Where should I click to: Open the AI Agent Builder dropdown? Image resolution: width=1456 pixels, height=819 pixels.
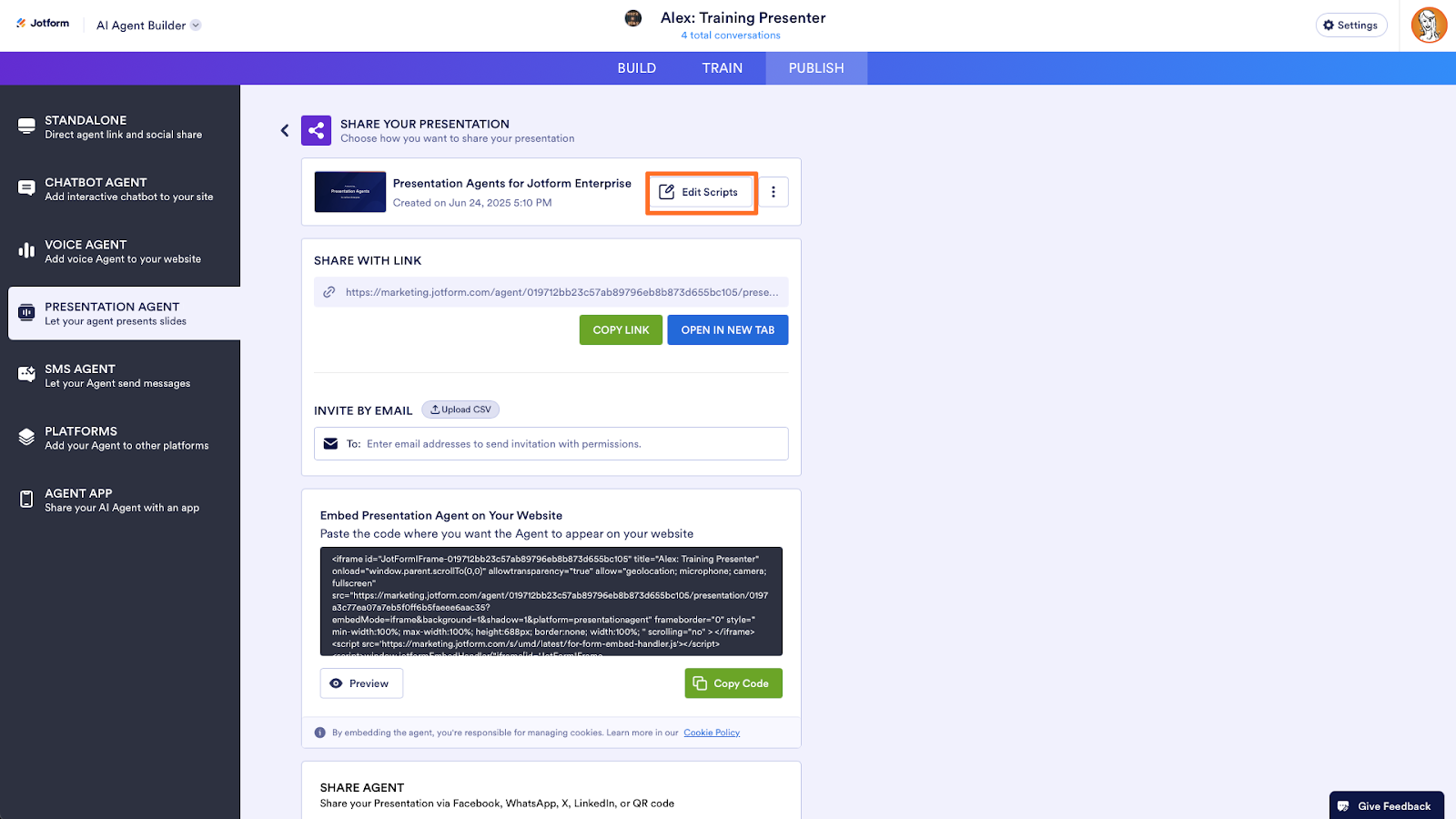[149, 25]
